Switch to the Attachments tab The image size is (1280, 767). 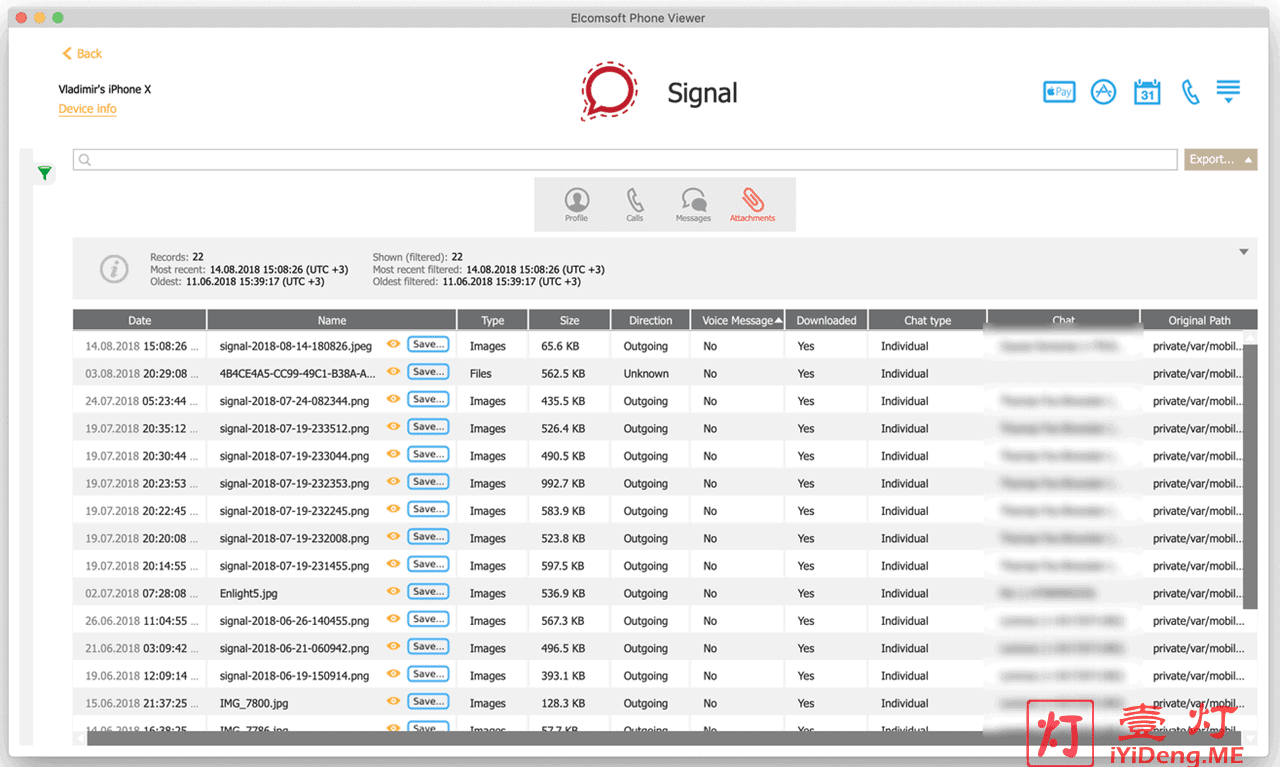tap(752, 204)
